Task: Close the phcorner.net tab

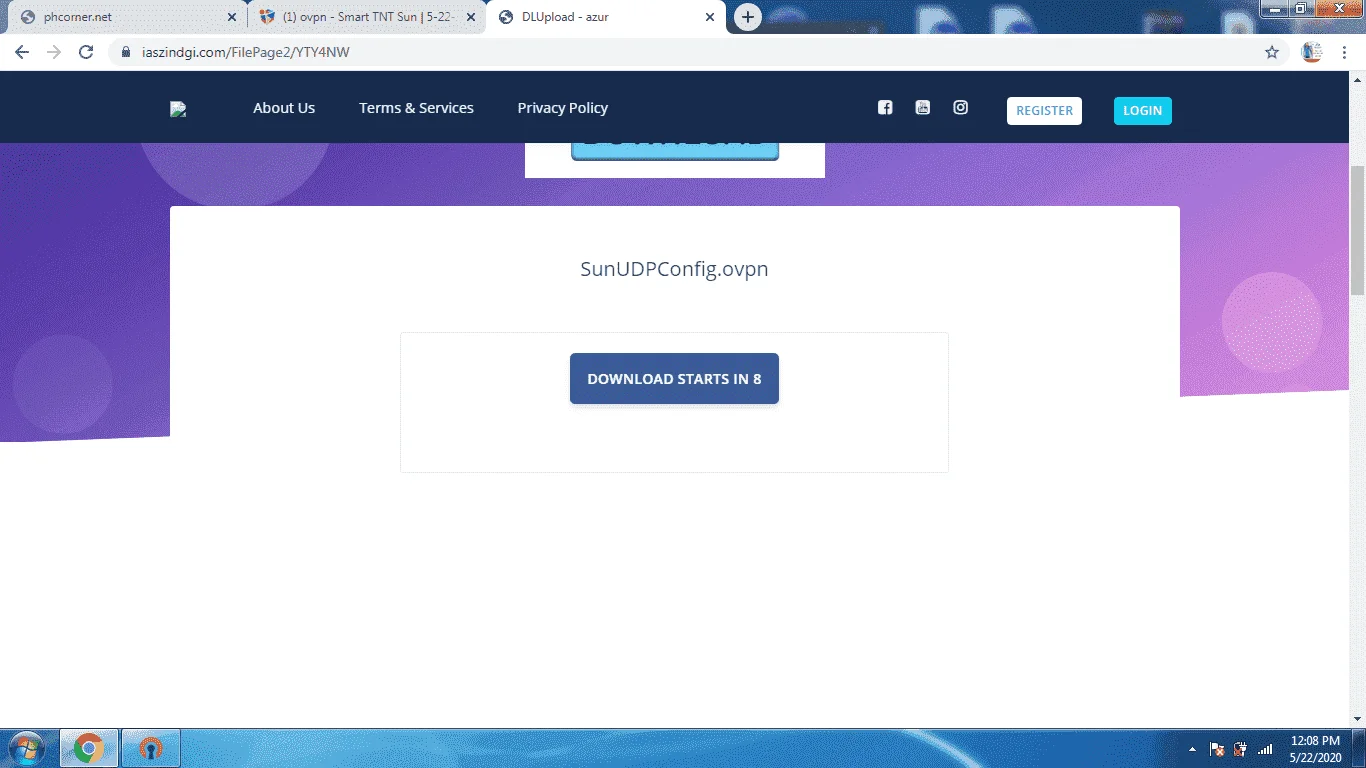Action: (x=232, y=17)
